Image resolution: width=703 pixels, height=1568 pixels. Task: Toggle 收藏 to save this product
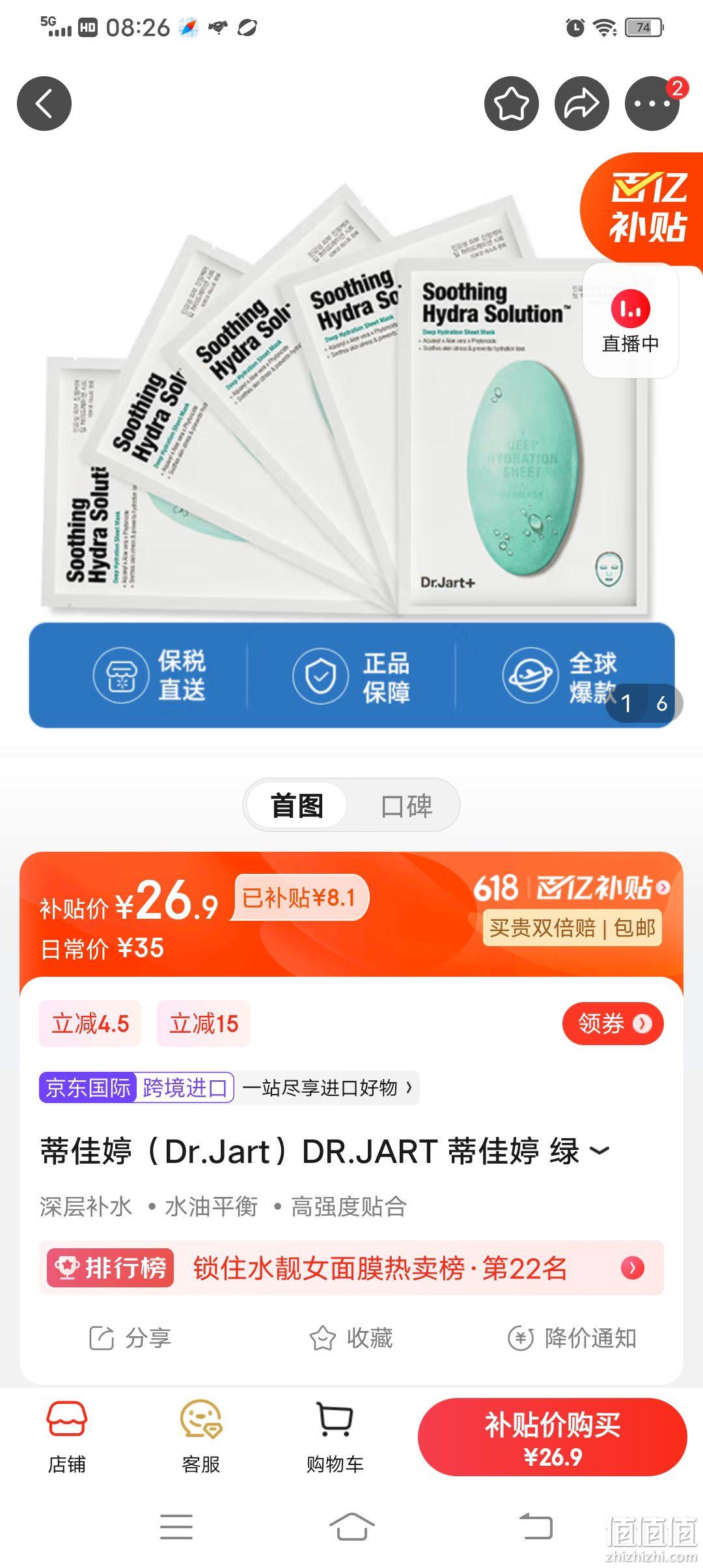(x=351, y=1338)
